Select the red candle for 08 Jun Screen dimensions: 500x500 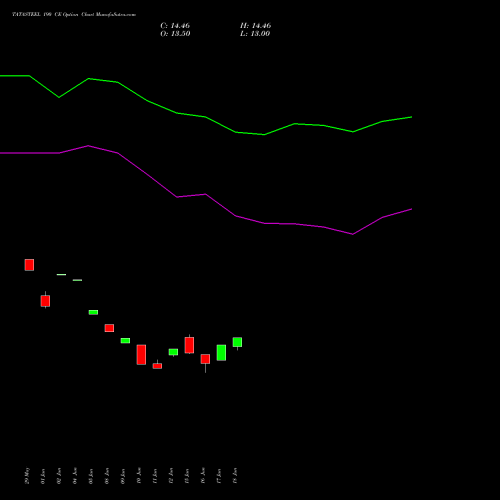[109, 328]
